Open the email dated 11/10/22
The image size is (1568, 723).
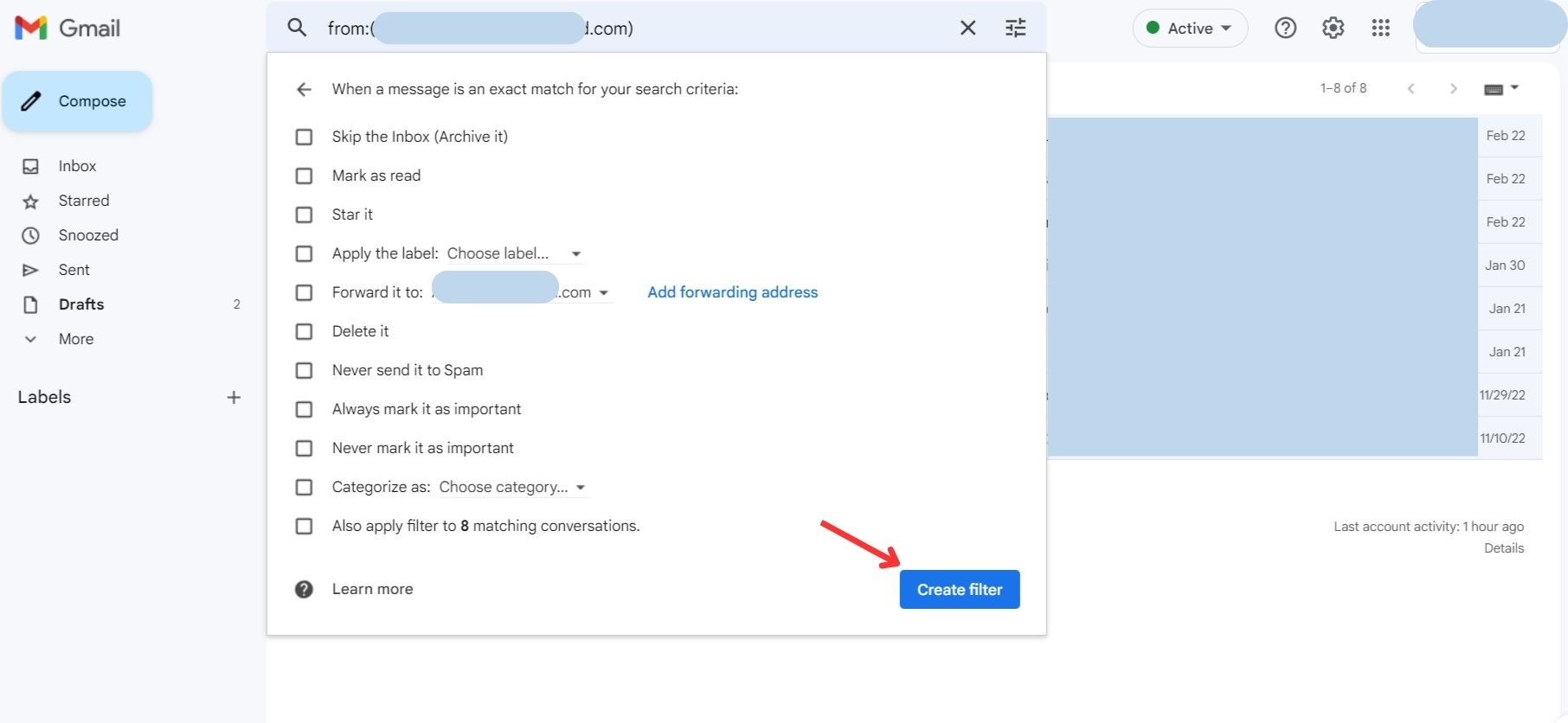coord(1295,438)
